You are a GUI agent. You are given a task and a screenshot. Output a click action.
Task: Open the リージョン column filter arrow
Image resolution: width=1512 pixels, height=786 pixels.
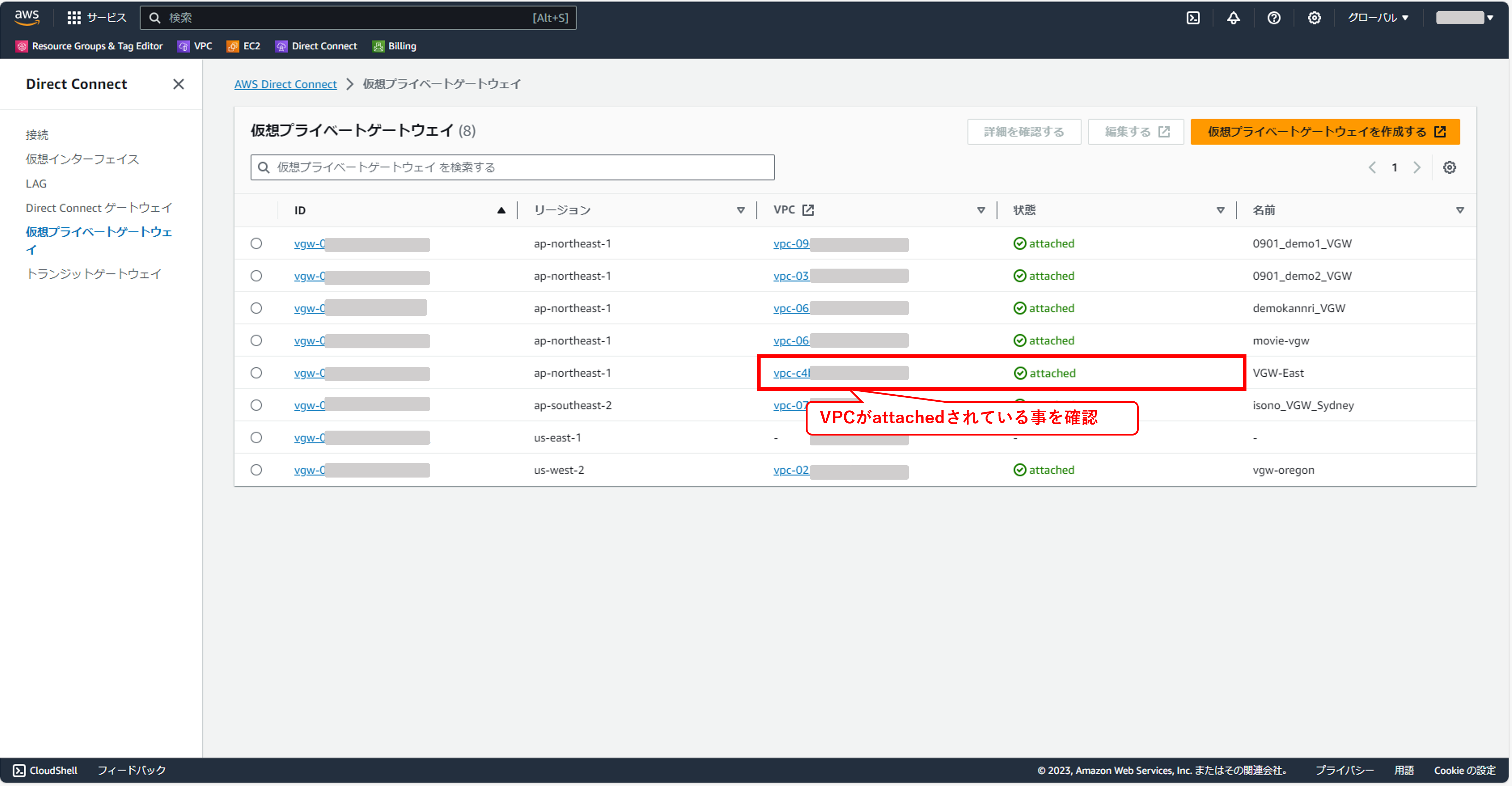click(741, 210)
